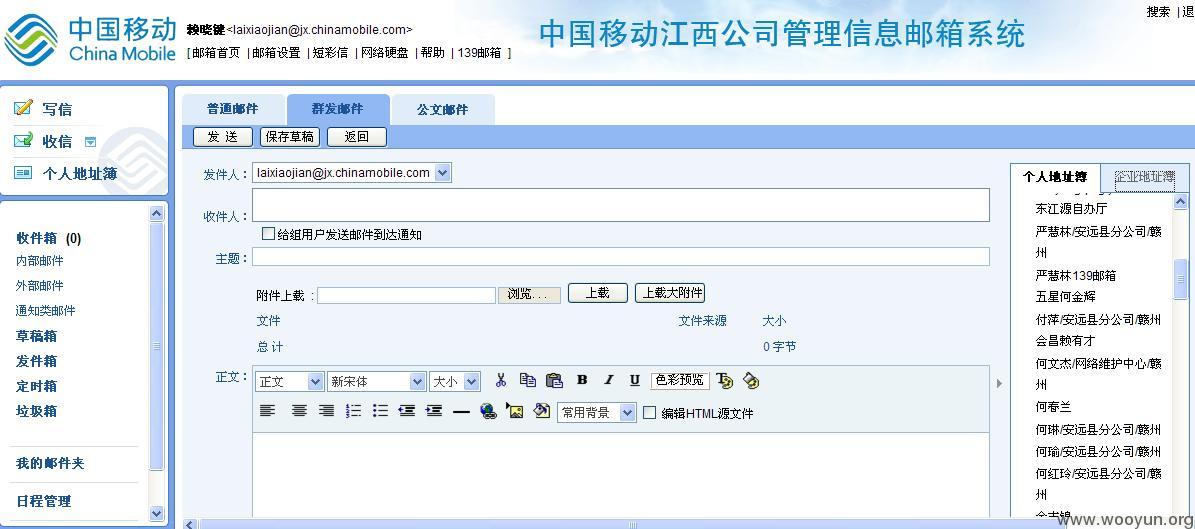Click the Copy icon in editor toolbar

pos(527,380)
